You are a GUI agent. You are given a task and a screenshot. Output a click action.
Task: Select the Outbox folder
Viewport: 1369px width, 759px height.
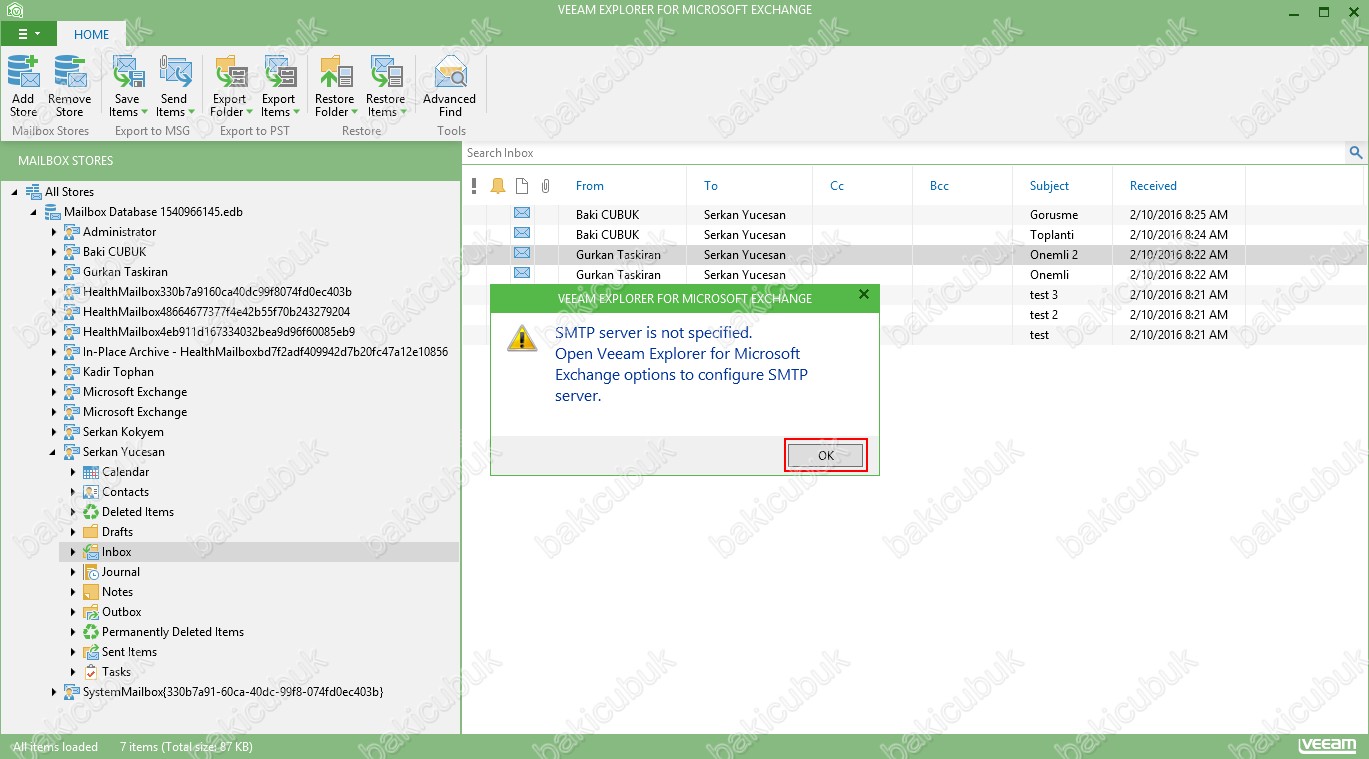pyautogui.click(x=122, y=612)
